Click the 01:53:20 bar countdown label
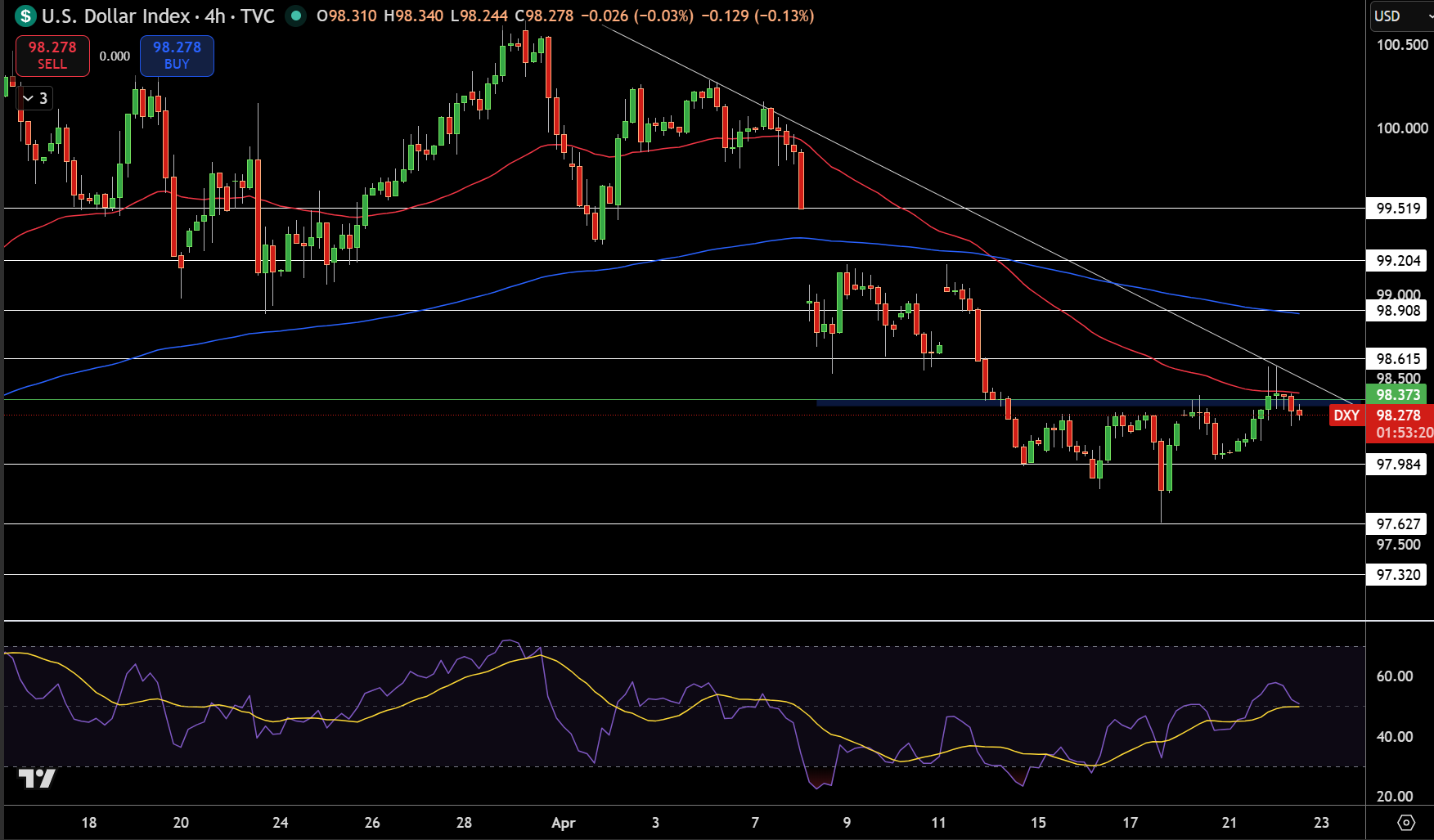Viewport: 1434px width, 840px height. (x=1404, y=433)
